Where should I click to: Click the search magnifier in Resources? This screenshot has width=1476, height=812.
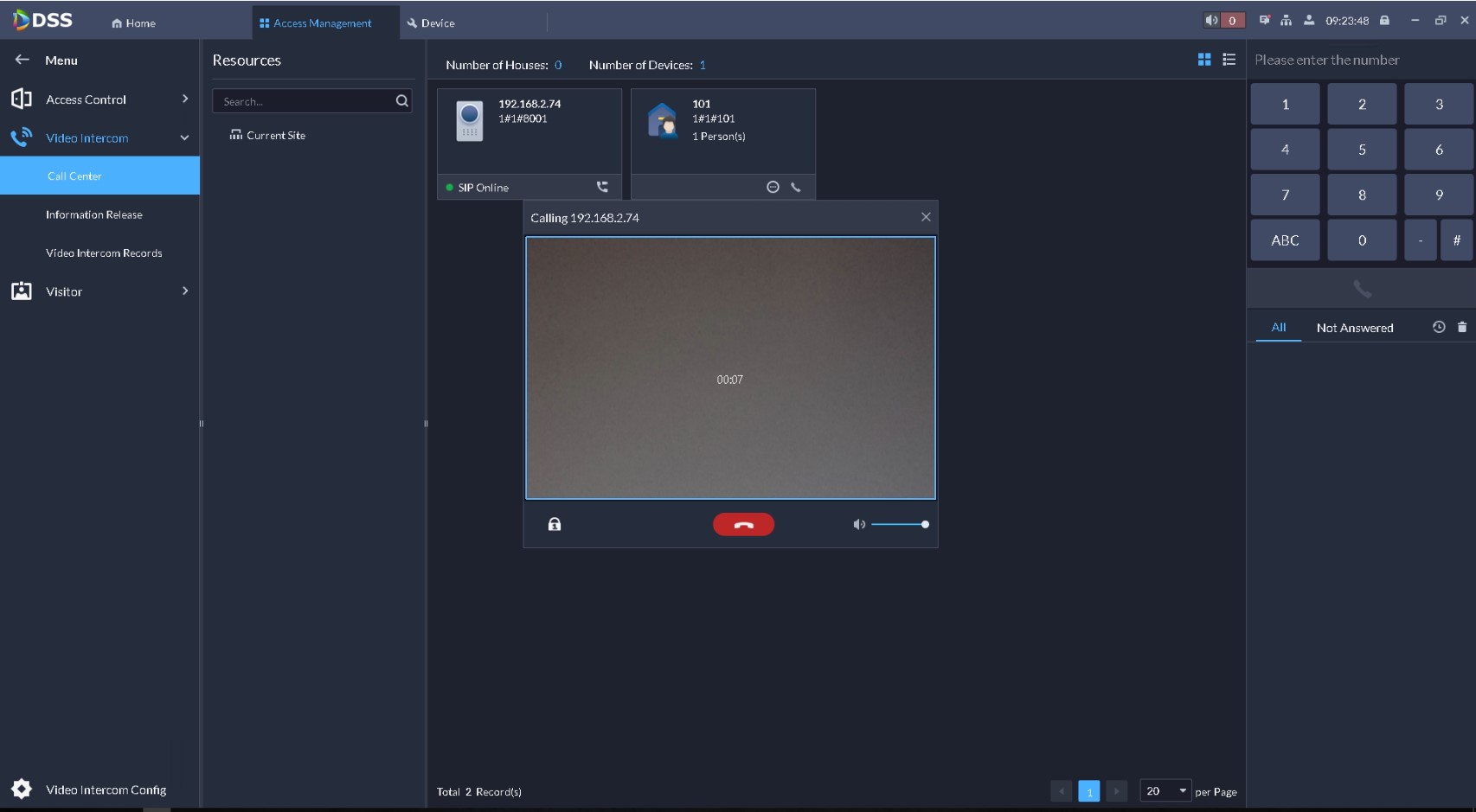click(x=401, y=101)
